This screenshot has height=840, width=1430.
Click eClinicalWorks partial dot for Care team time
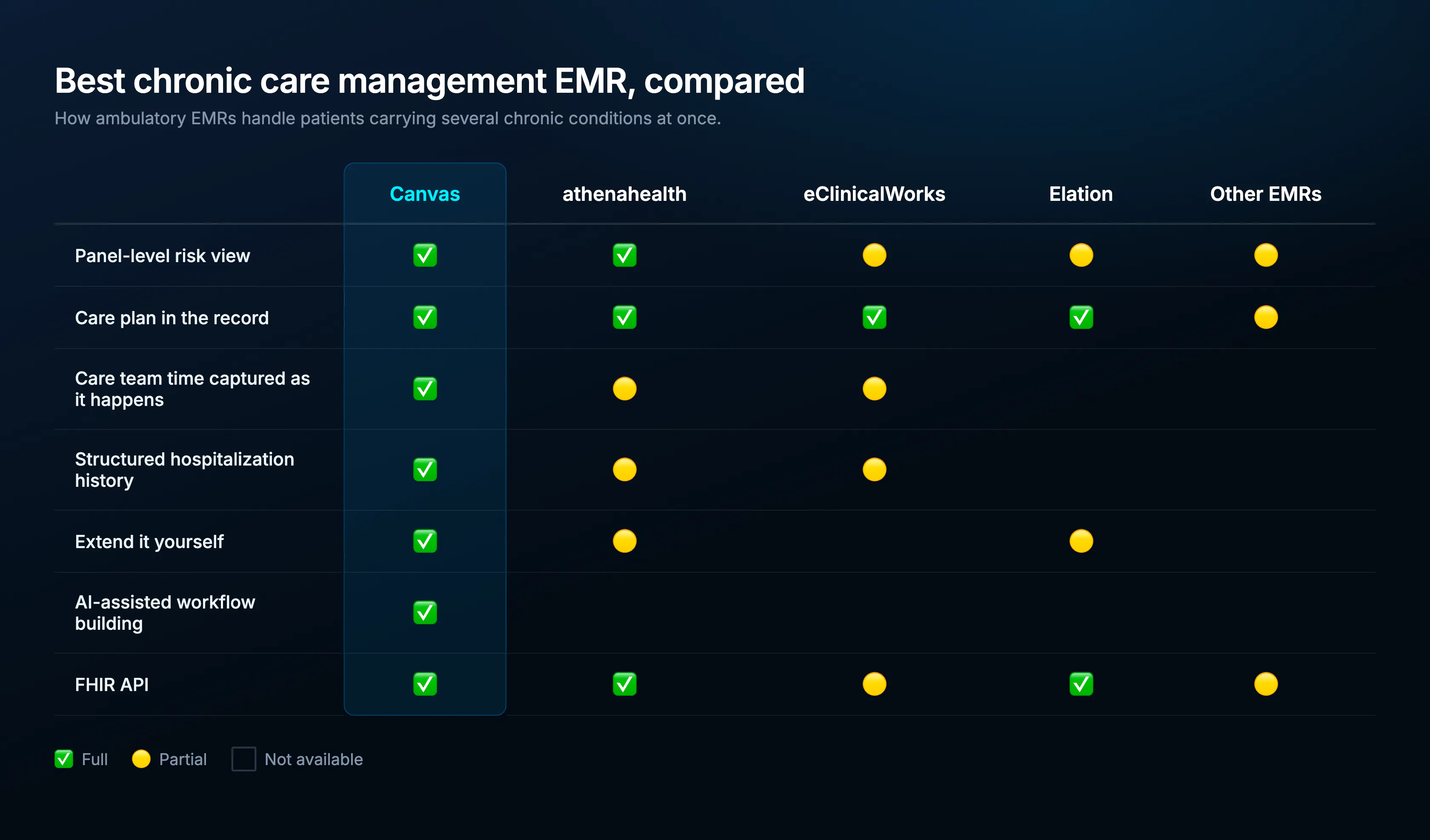[x=875, y=389]
